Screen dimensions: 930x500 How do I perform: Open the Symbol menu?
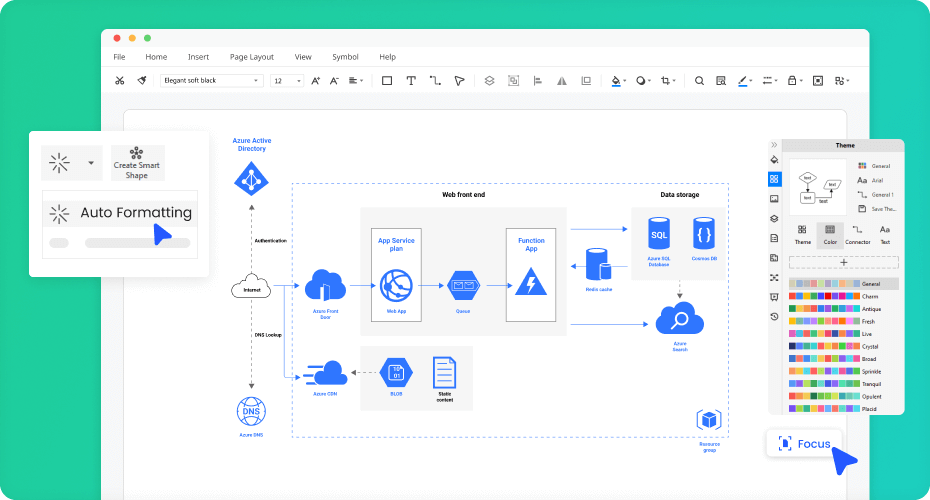(345, 57)
